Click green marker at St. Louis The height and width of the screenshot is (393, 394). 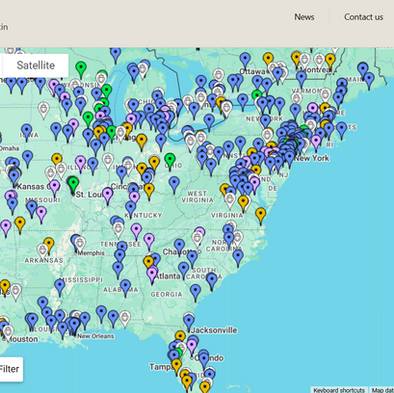click(x=73, y=185)
